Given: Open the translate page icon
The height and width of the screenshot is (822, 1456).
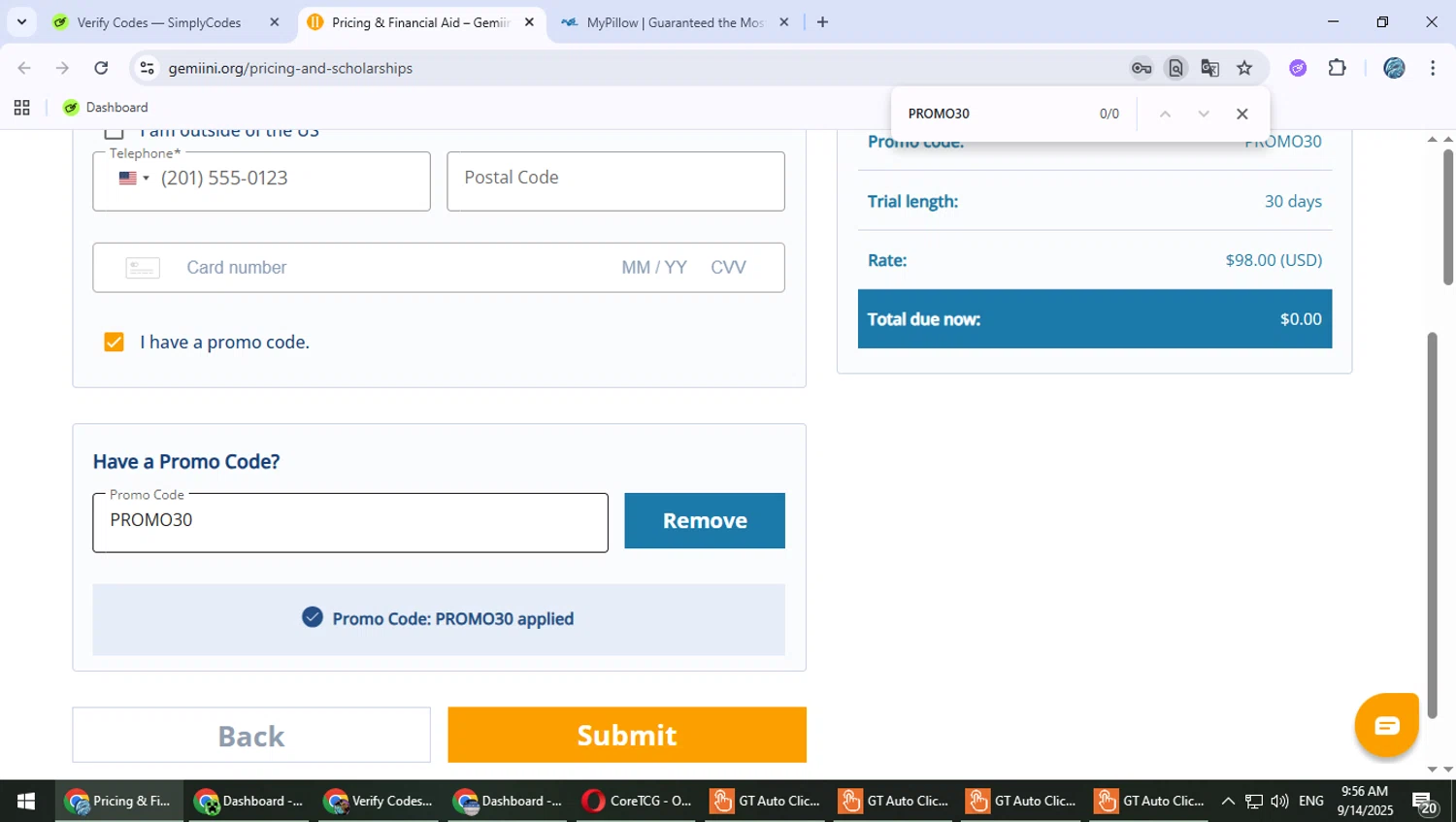Looking at the screenshot, I should [x=1209, y=68].
